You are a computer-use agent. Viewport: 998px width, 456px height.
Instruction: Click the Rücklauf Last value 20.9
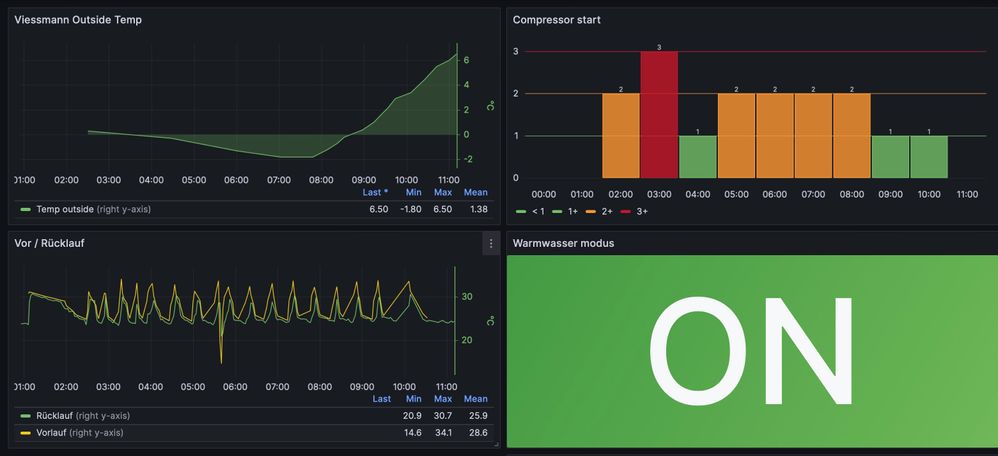412,416
